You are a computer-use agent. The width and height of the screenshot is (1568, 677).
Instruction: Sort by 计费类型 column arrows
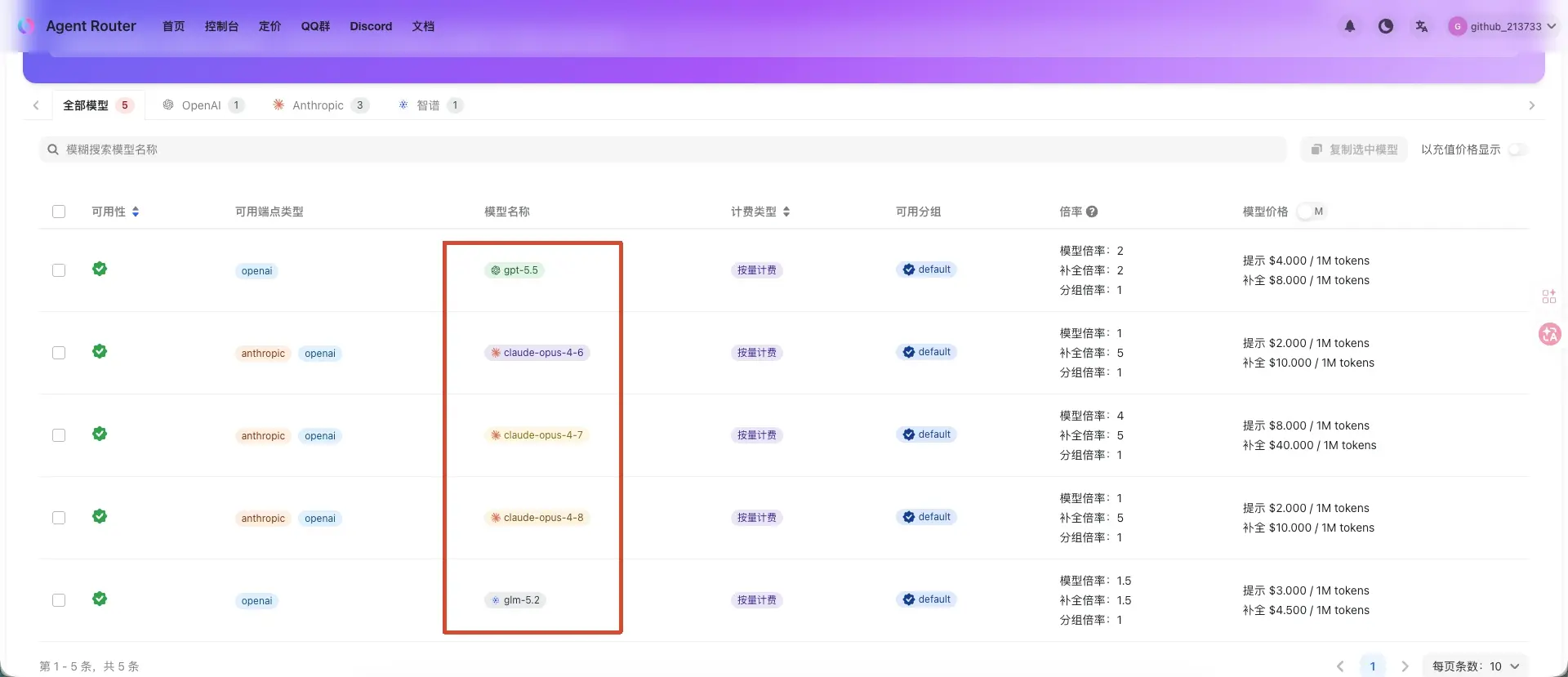click(786, 212)
